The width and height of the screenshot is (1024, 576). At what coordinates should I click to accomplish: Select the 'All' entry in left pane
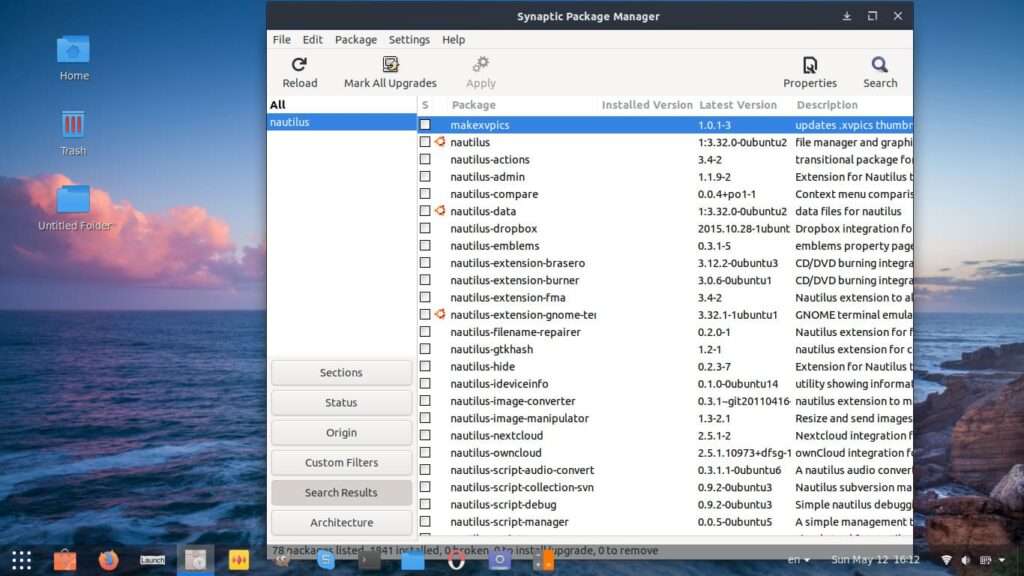pos(342,104)
